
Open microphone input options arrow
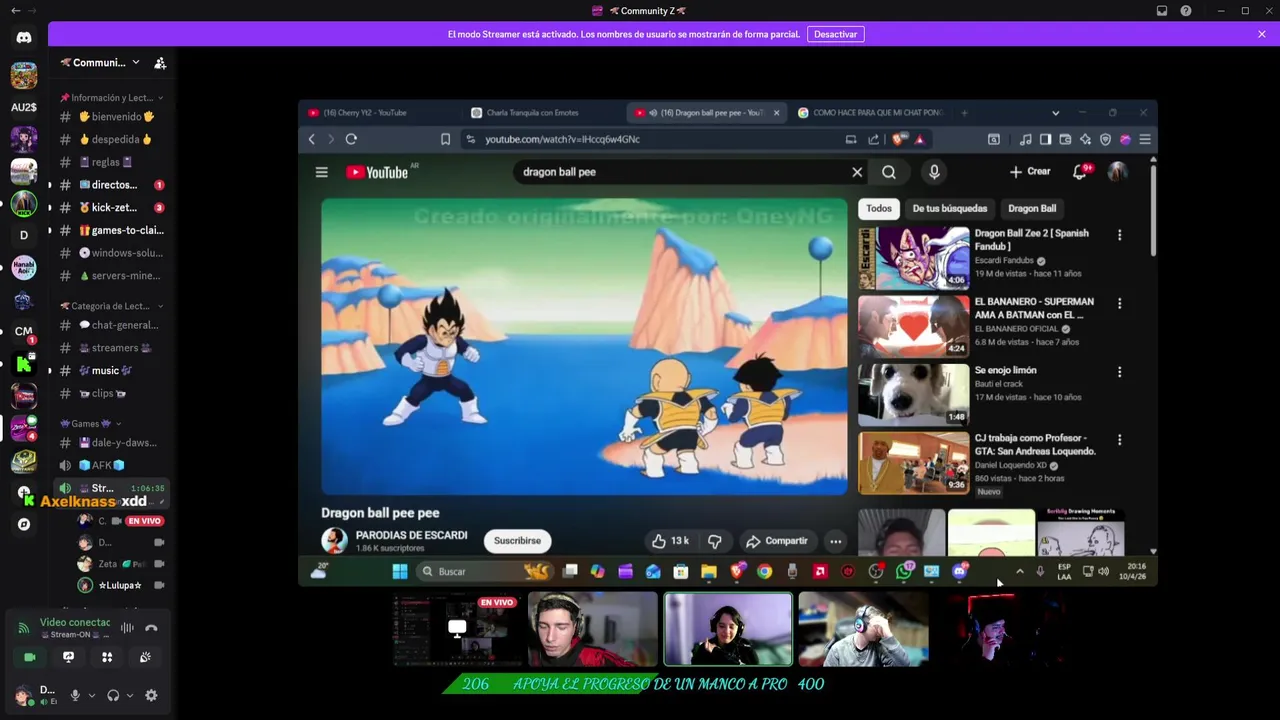[92, 696]
